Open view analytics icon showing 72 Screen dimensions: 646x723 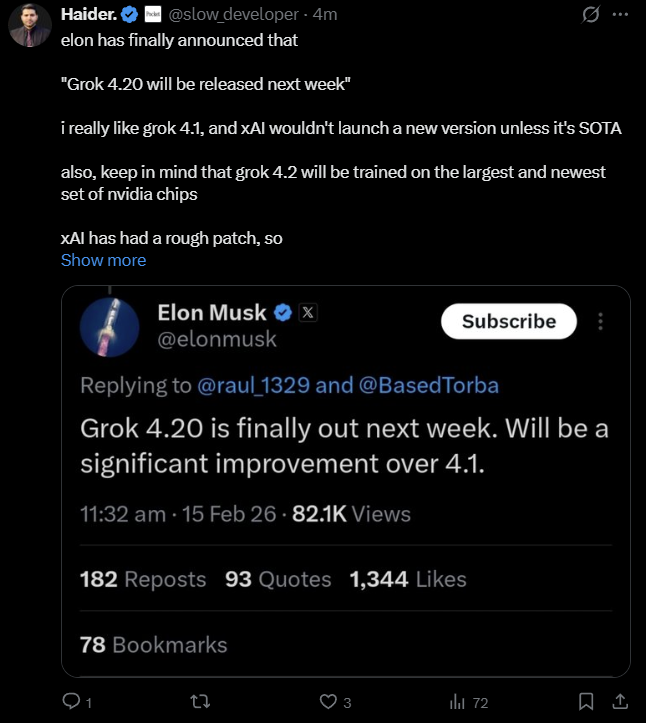click(x=460, y=702)
